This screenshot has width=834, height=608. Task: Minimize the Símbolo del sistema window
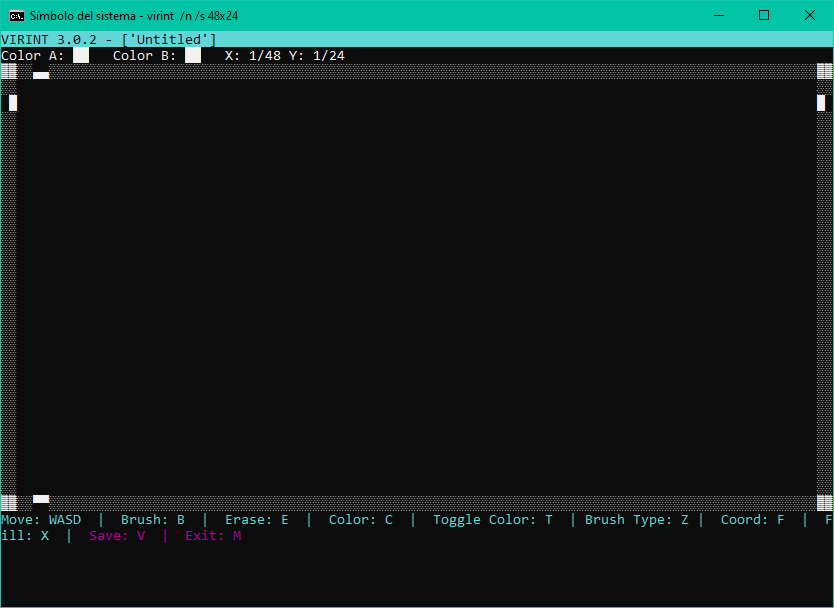719,15
